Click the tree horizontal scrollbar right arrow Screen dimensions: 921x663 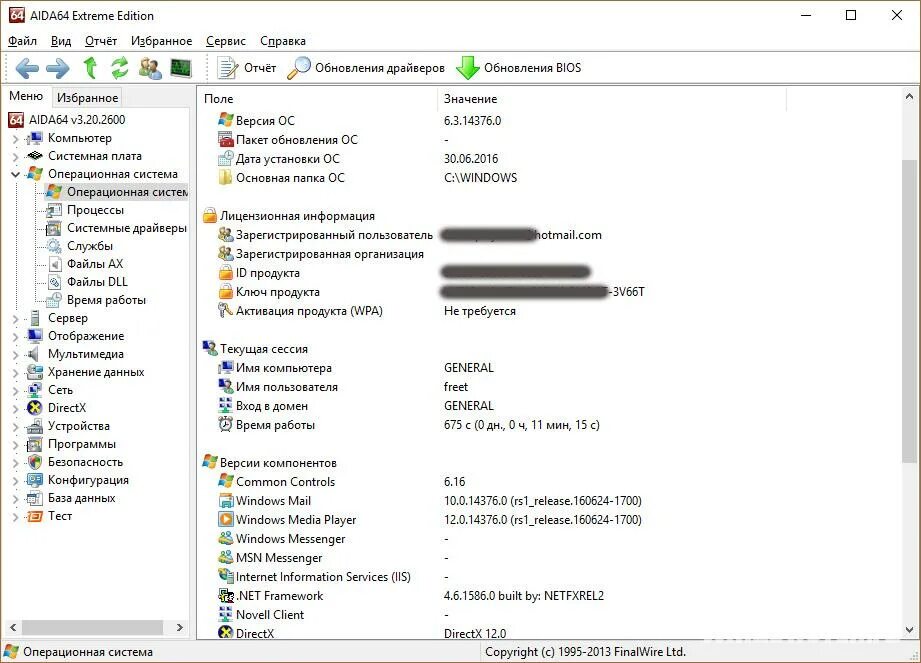180,628
